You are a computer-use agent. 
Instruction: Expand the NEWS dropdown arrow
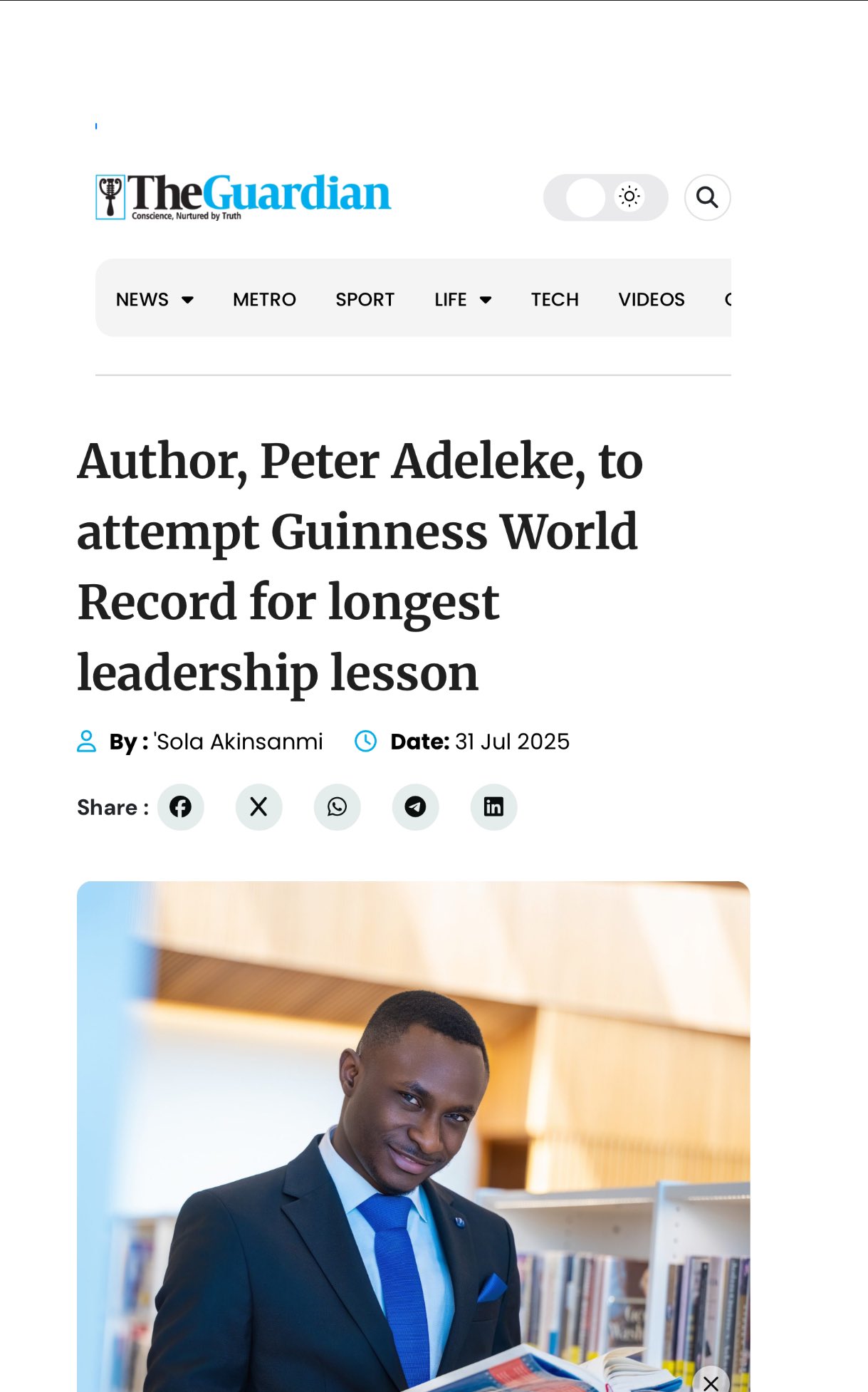tap(188, 300)
